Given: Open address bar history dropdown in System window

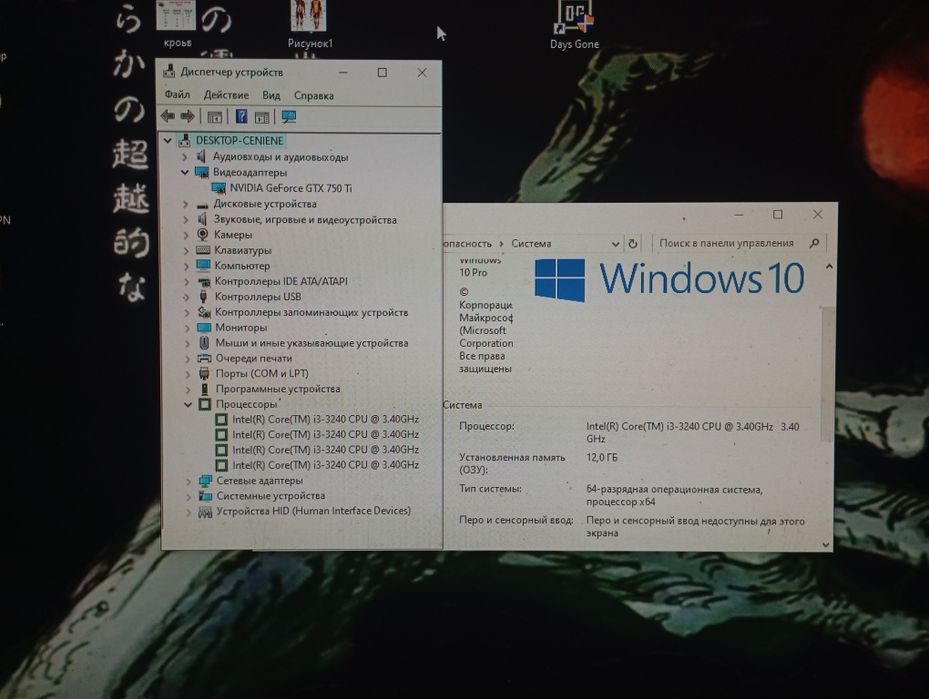Looking at the screenshot, I should click(x=616, y=244).
